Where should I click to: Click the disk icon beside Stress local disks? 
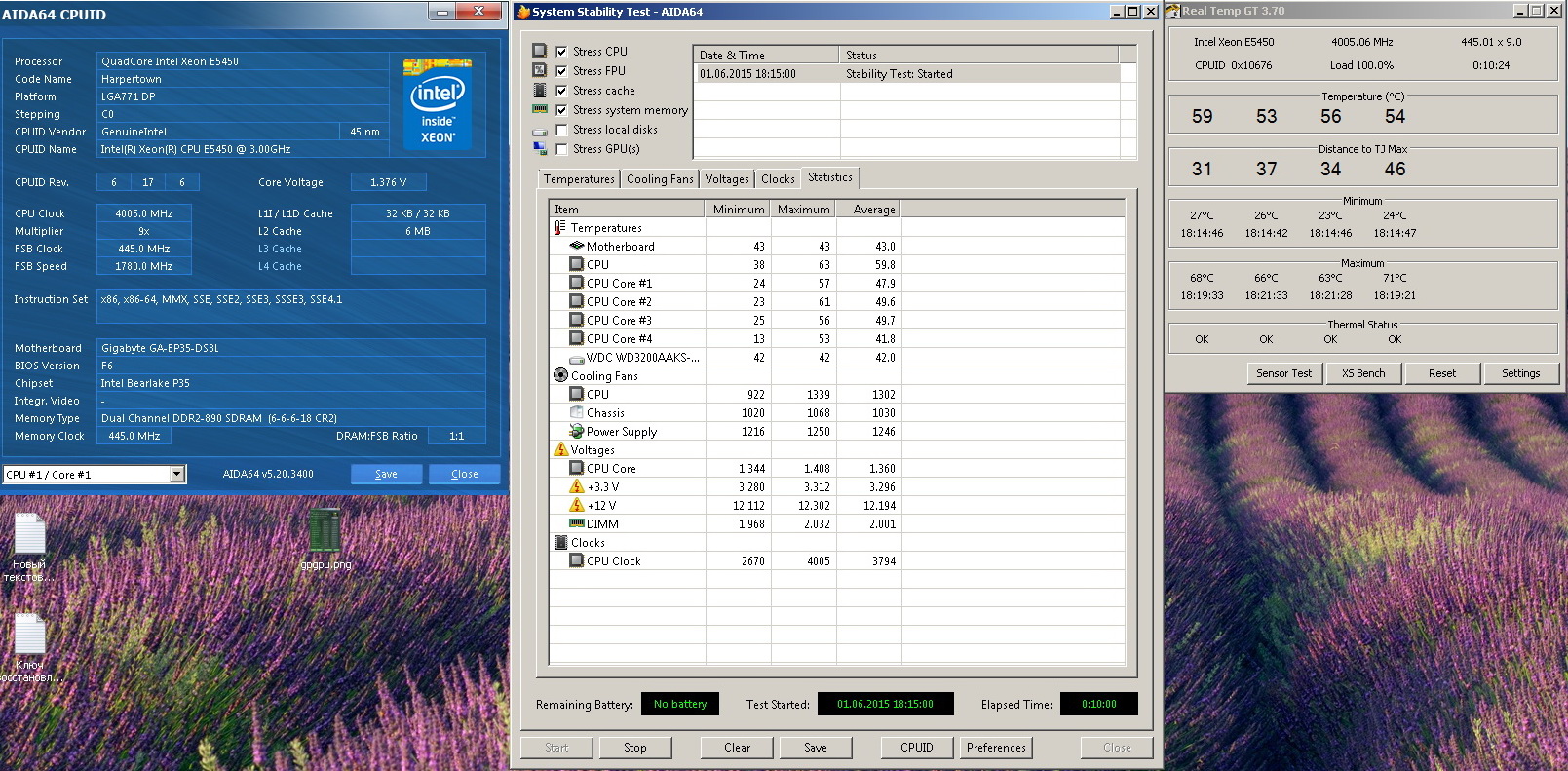[x=539, y=130]
